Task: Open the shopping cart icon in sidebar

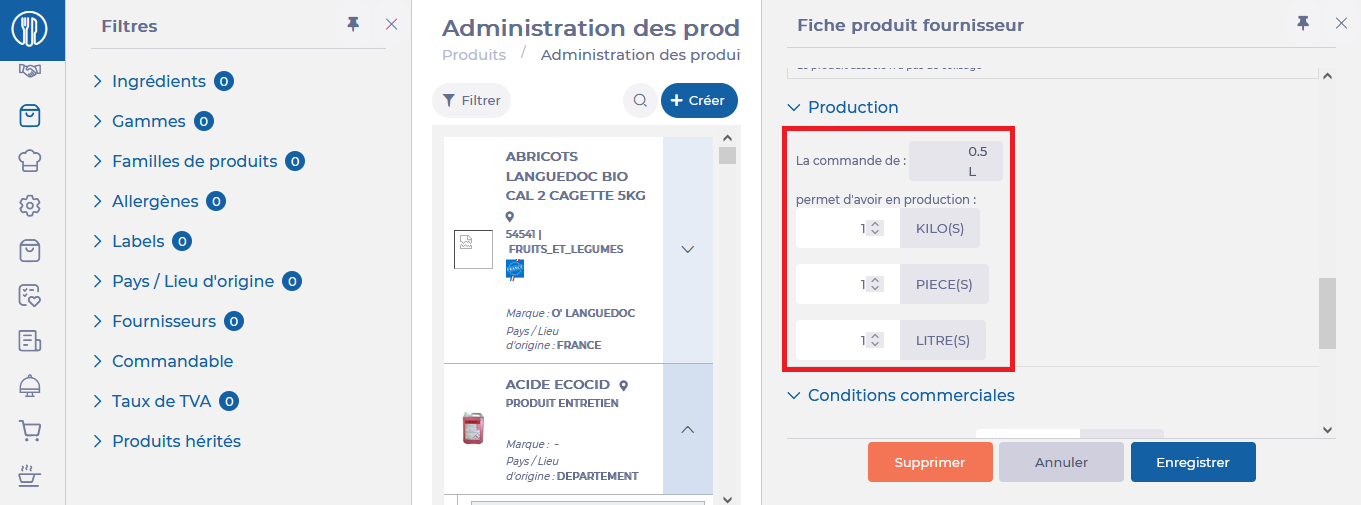Action: 30,431
